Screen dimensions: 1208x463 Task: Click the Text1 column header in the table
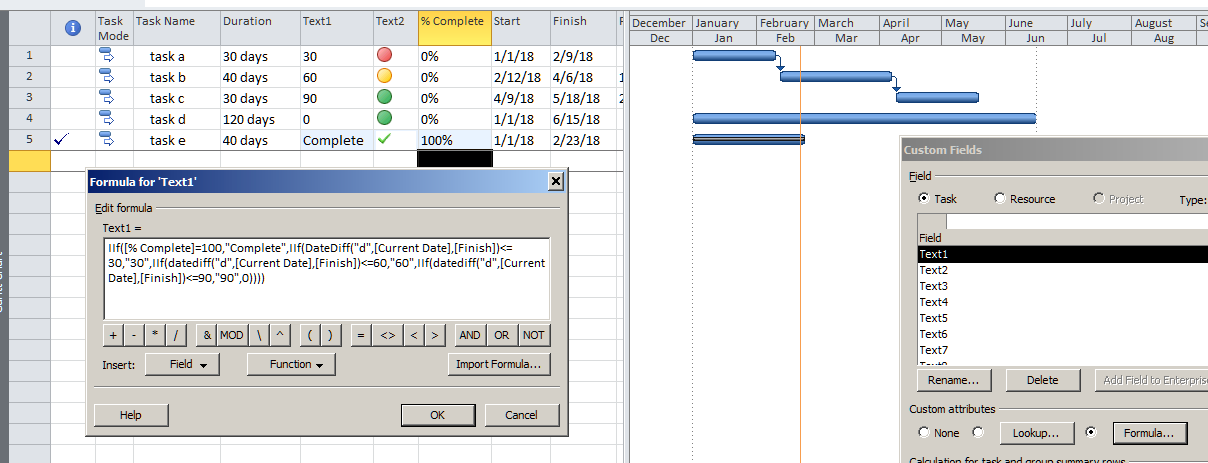click(336, 29)
